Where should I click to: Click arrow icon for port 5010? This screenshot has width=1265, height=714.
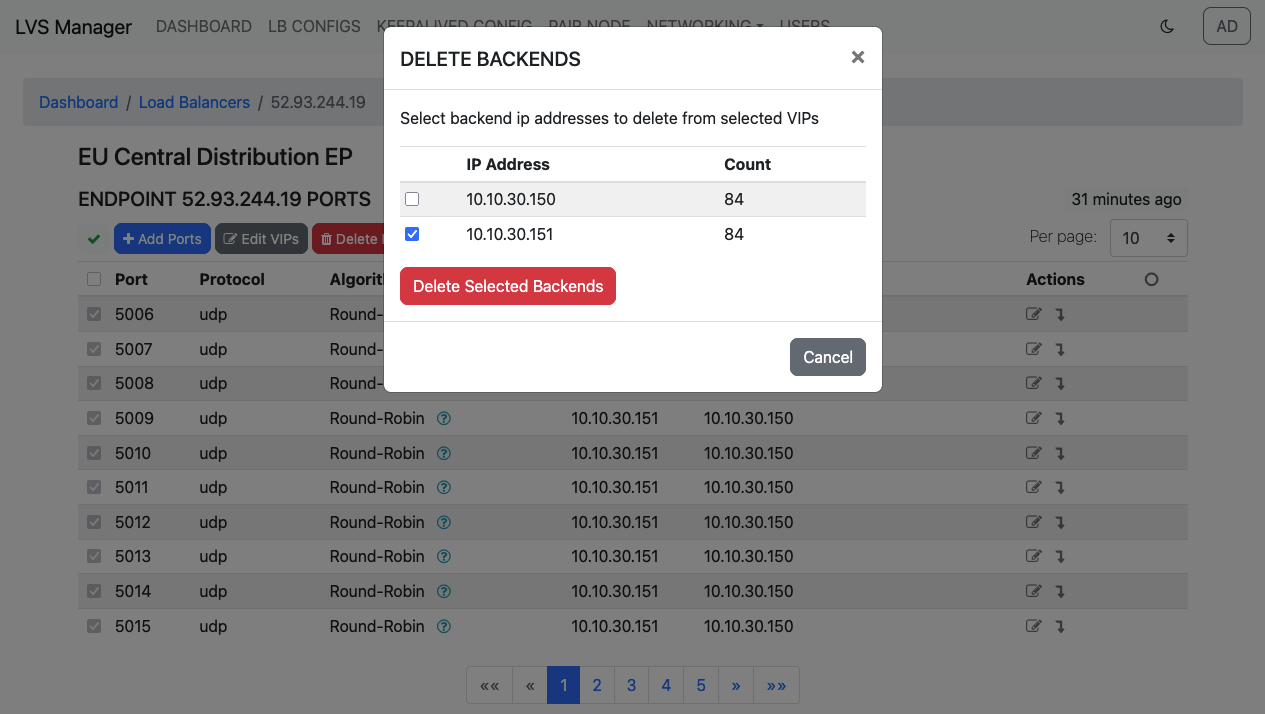(1060, 454)
